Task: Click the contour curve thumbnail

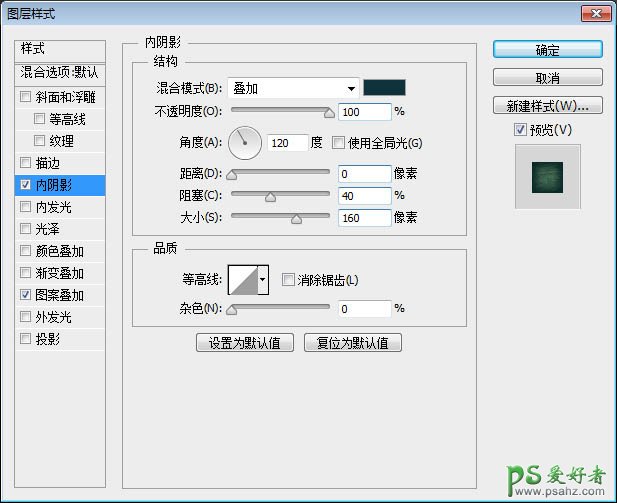Action: [x=243, y=281]
